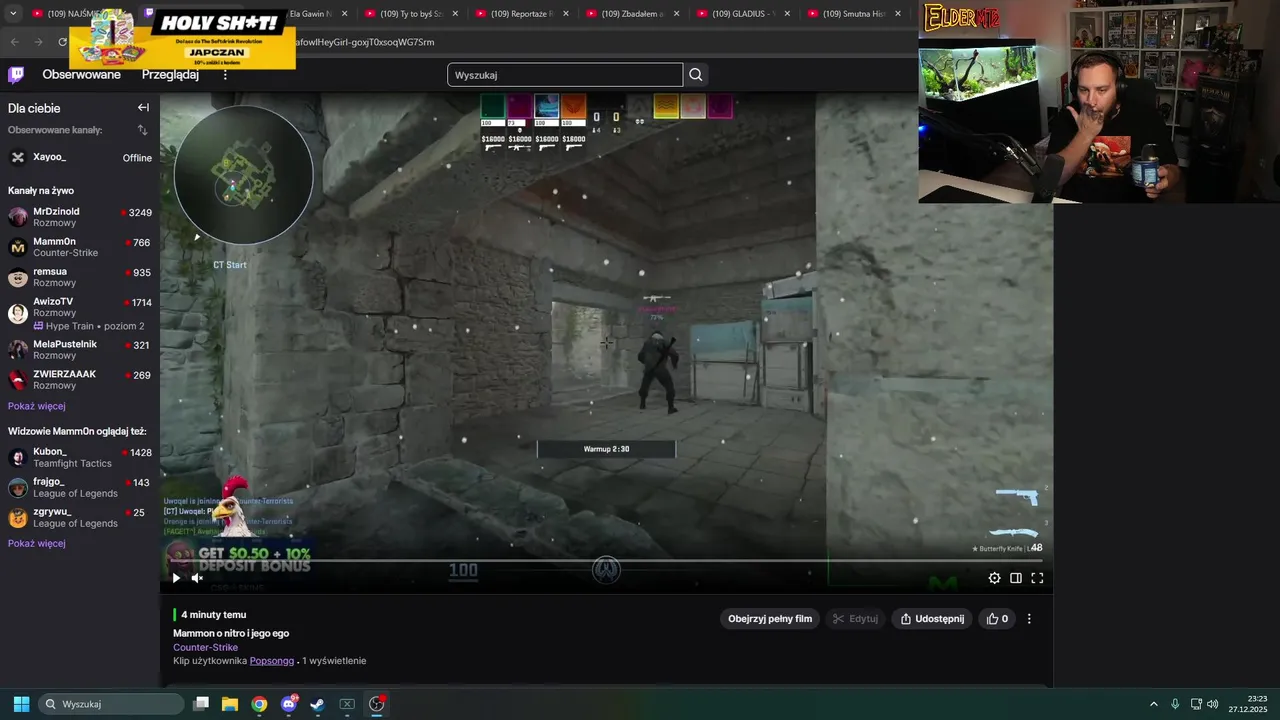Open ZWIERZAAAK channel in sidebar
1280x720 pixels.
point(80,379)
